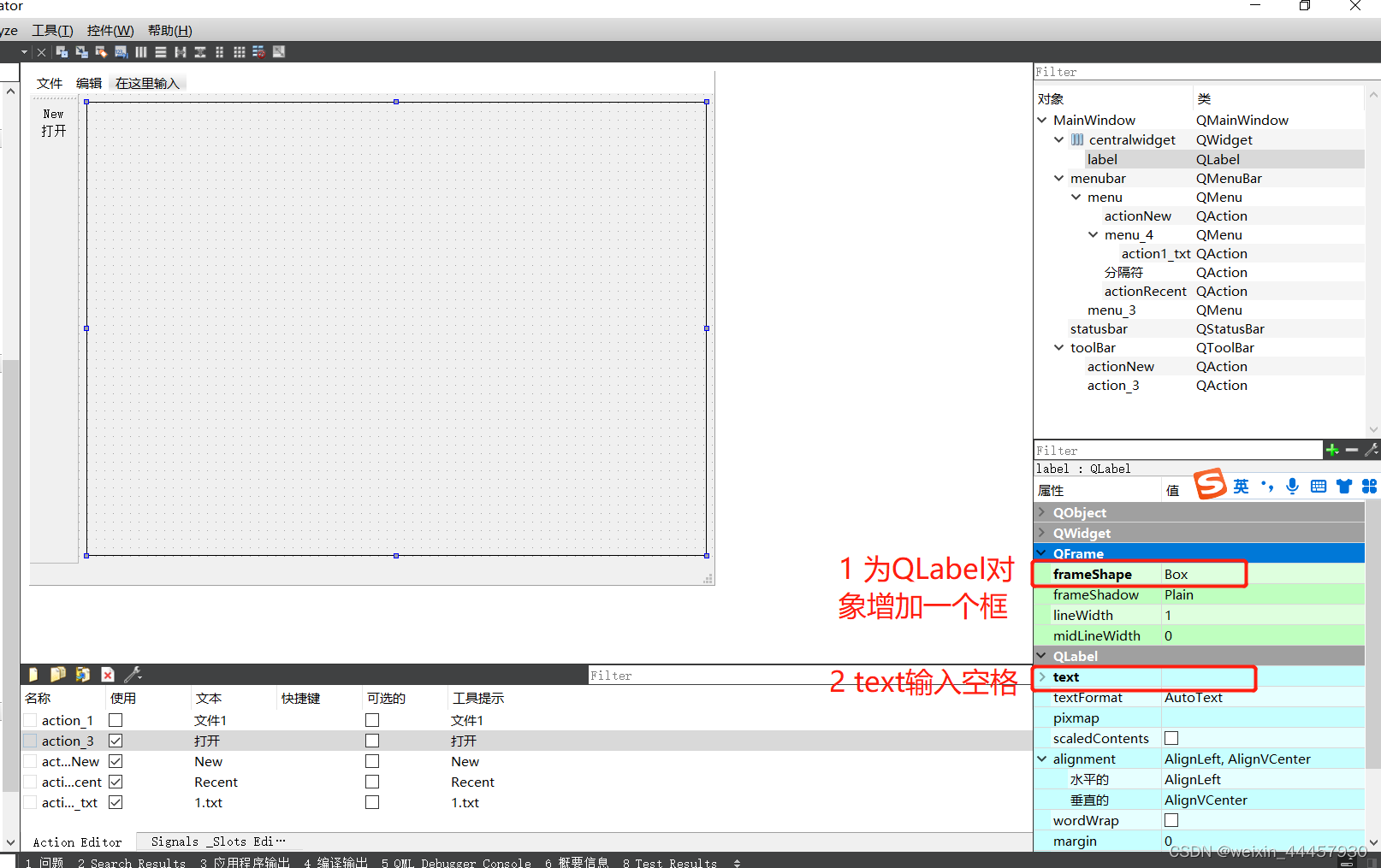This screenshot has width=1381, height=868.
Task: Apply grid layout icon
Action: 240,52
